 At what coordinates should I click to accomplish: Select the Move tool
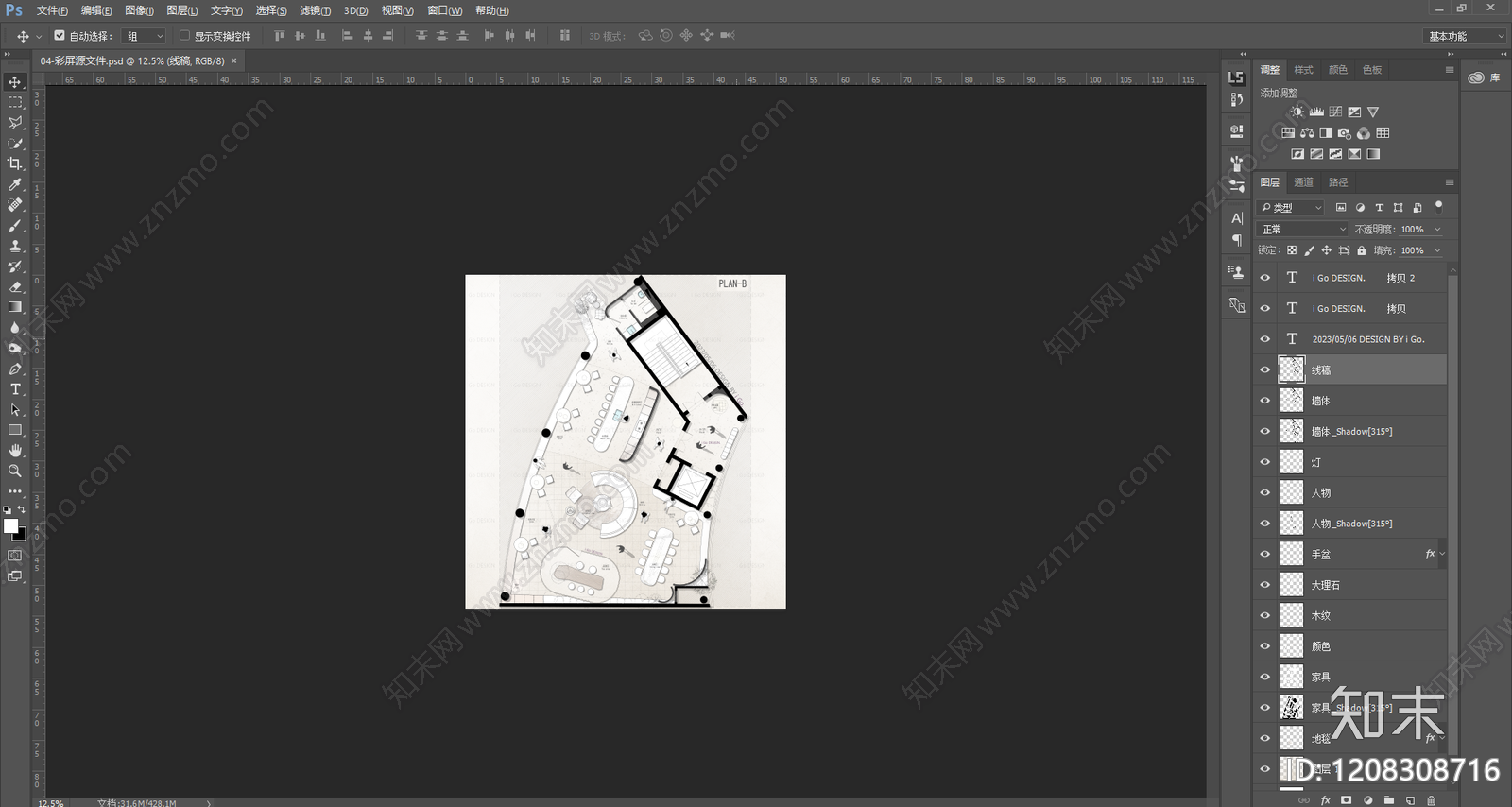(15, 82)
